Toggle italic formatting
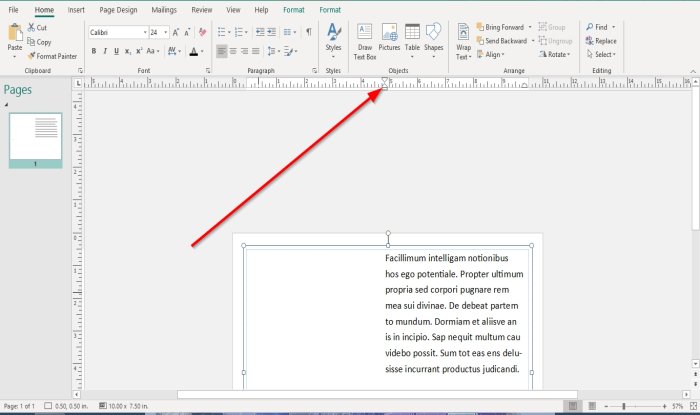The height and width of the screenshot is (415, 700). [x=105, y=51]
